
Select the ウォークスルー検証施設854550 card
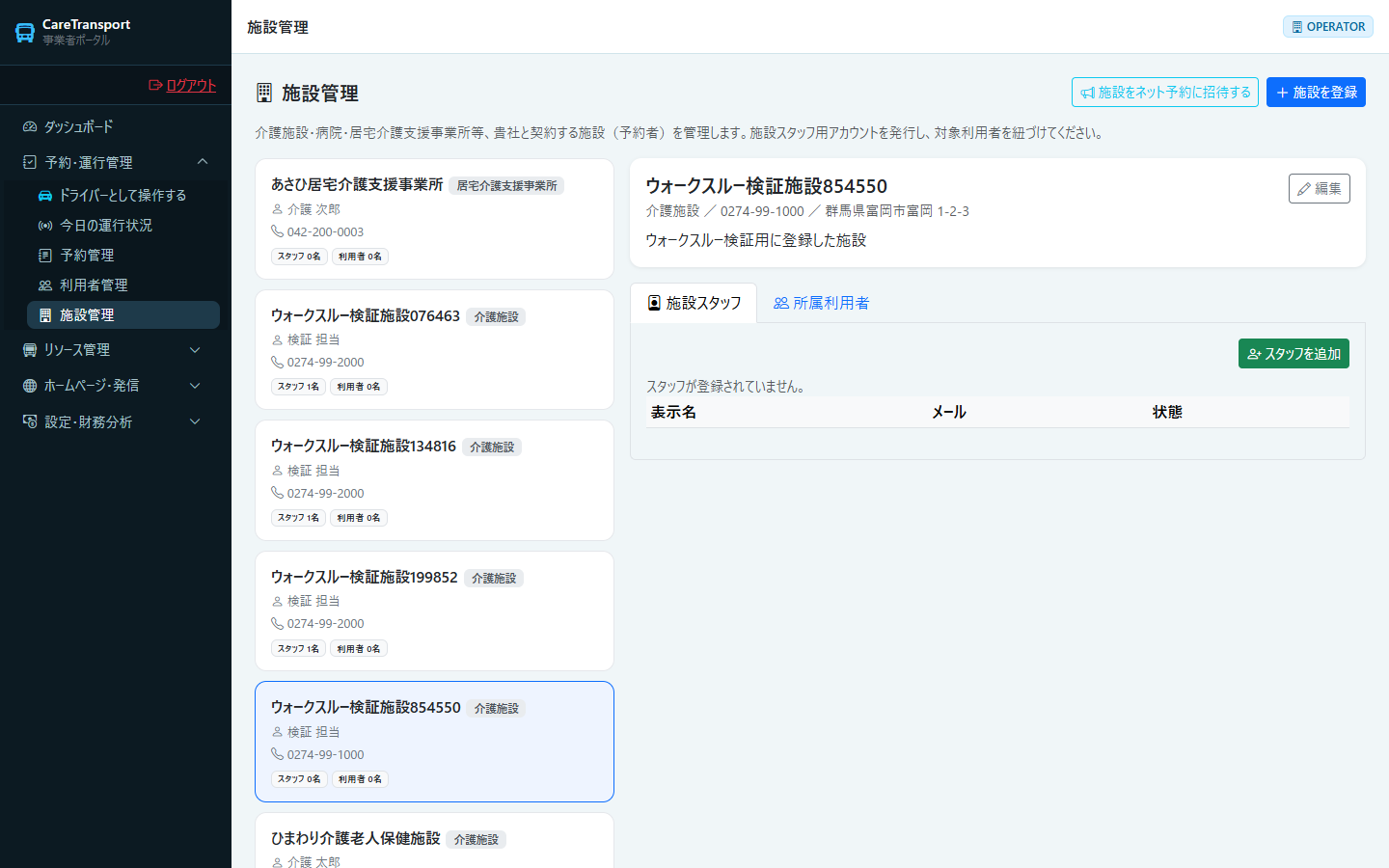tap(434, 742)
